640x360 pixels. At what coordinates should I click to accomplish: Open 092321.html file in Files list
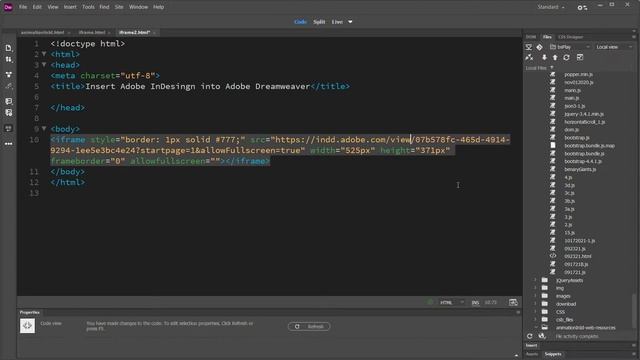[578, 256]
